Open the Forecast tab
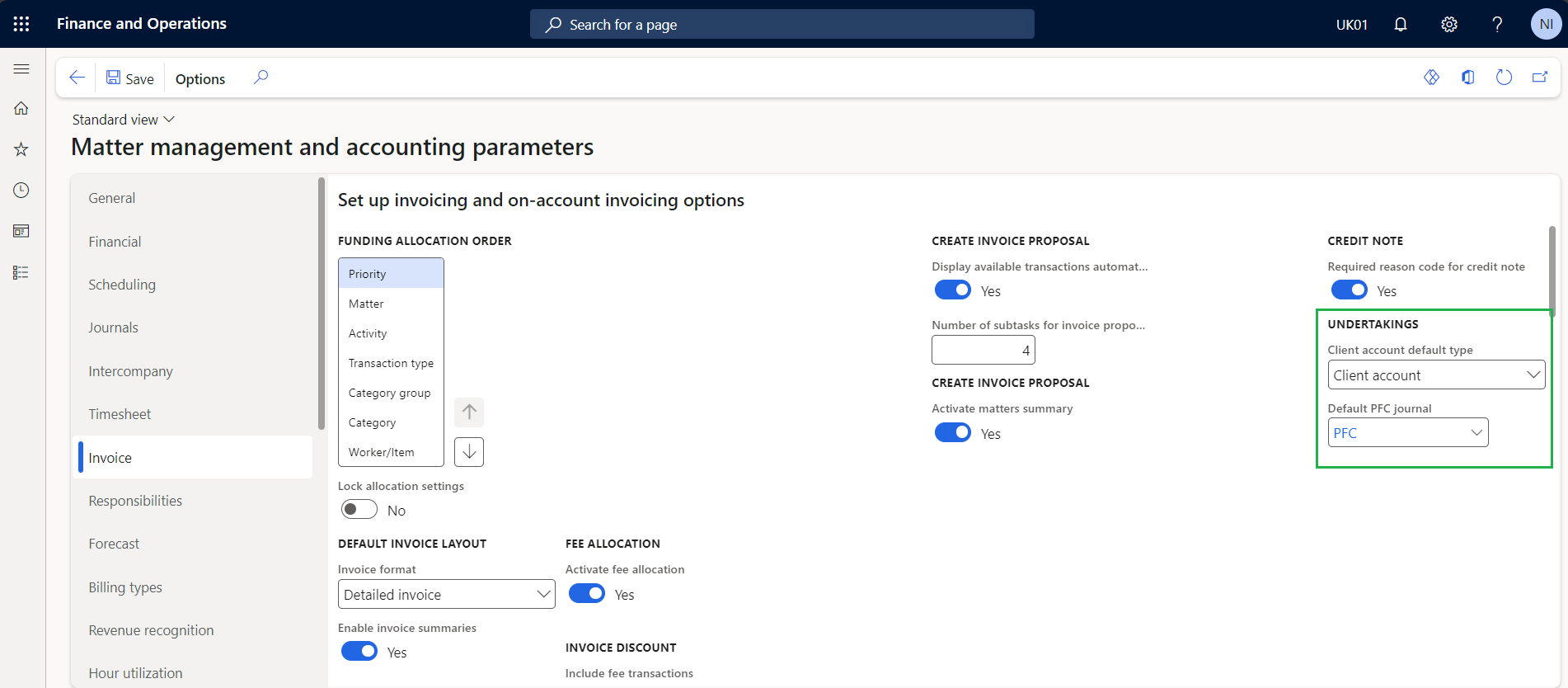The height and width of the screenshot is (688, 1568). click(193, 544)
